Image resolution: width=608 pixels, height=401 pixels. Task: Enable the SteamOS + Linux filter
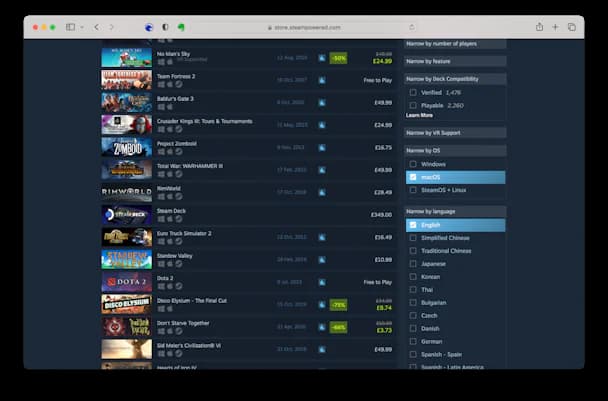coord(413,190)
